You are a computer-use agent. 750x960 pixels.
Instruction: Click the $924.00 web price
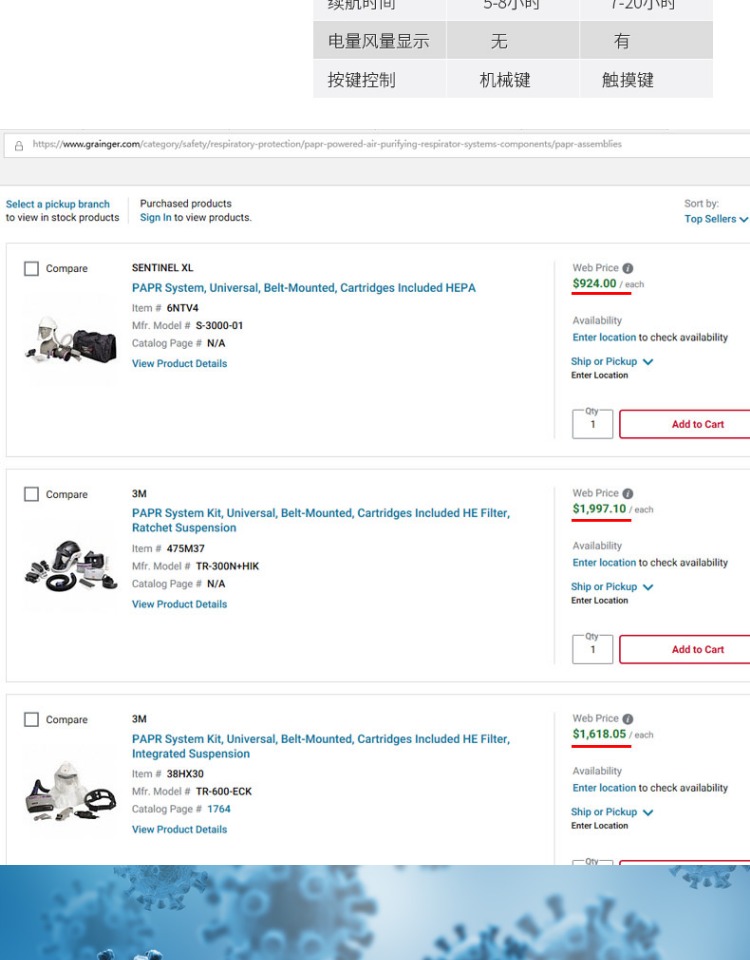click(x=594, y=283)
